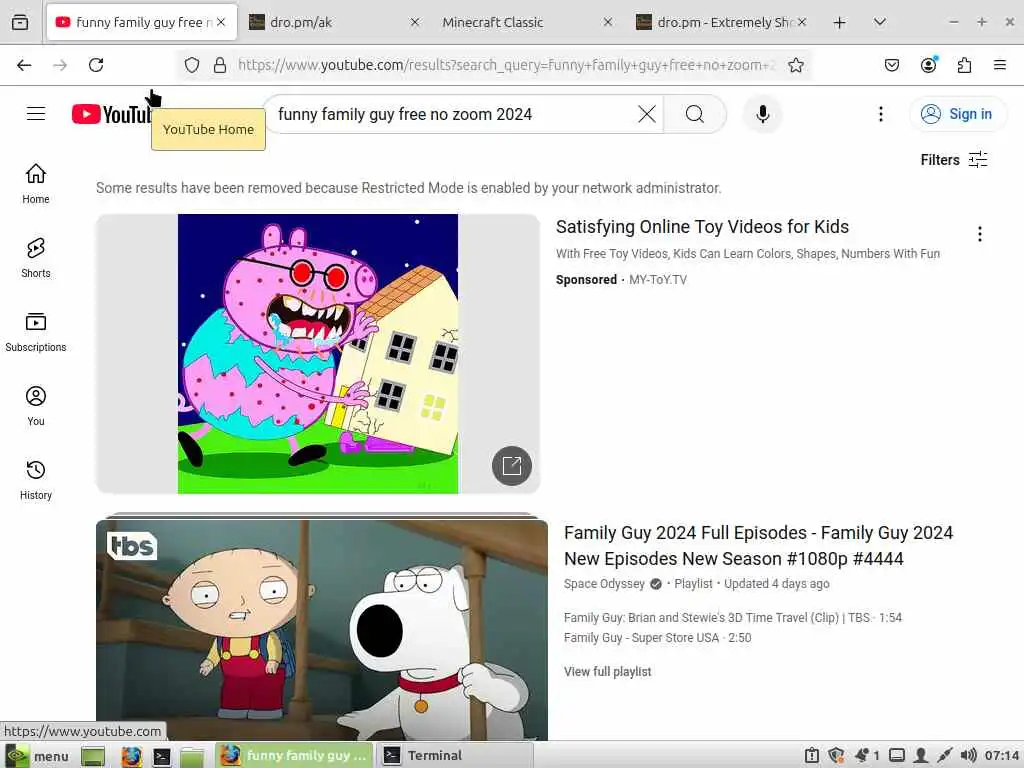Expand the list all tabs dropdown
This screenshot has height=768, width=1024.
pyautogui.click(x=880, y=22)
